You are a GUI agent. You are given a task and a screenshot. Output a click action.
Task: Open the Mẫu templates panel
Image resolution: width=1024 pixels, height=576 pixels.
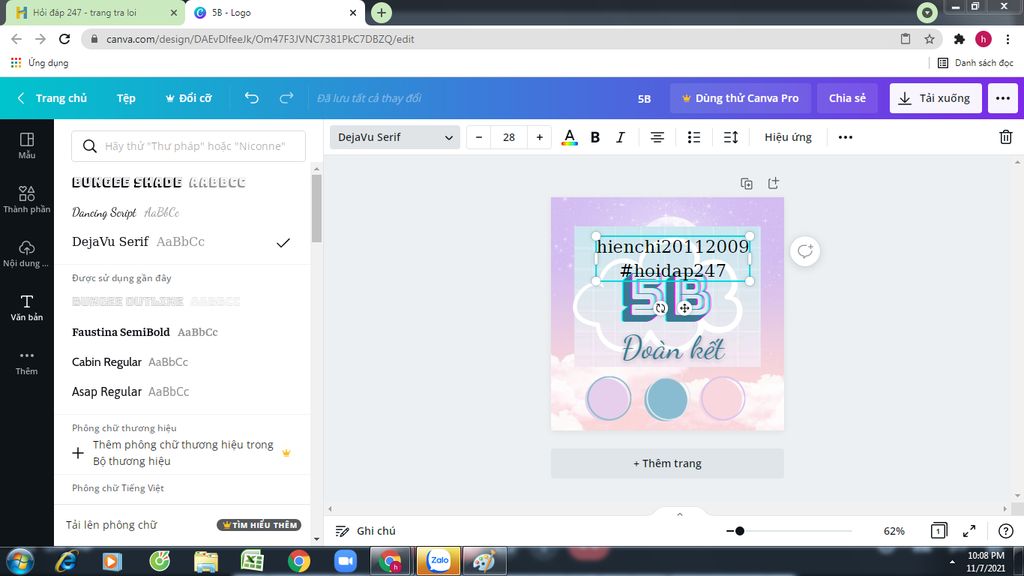pyautogui.click(x=27, y=146)
